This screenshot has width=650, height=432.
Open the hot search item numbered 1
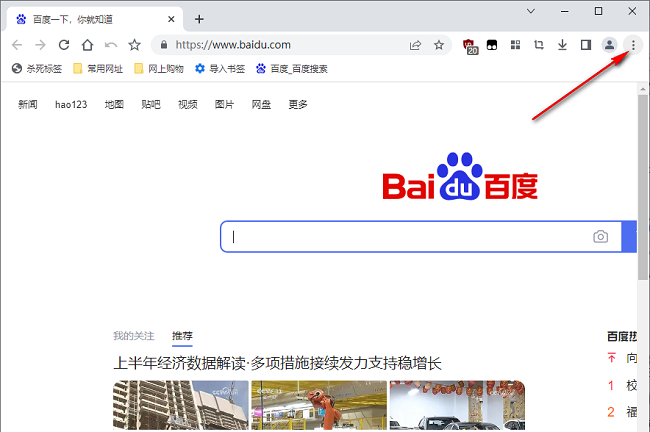[x=622, y=386]
